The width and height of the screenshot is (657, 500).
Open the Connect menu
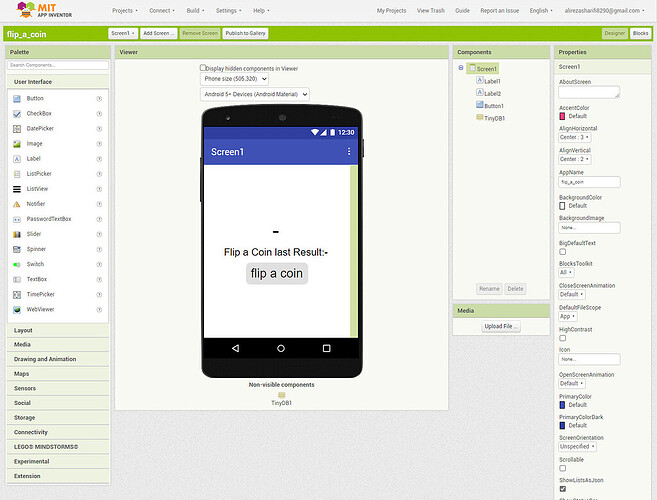click(162, 10)
